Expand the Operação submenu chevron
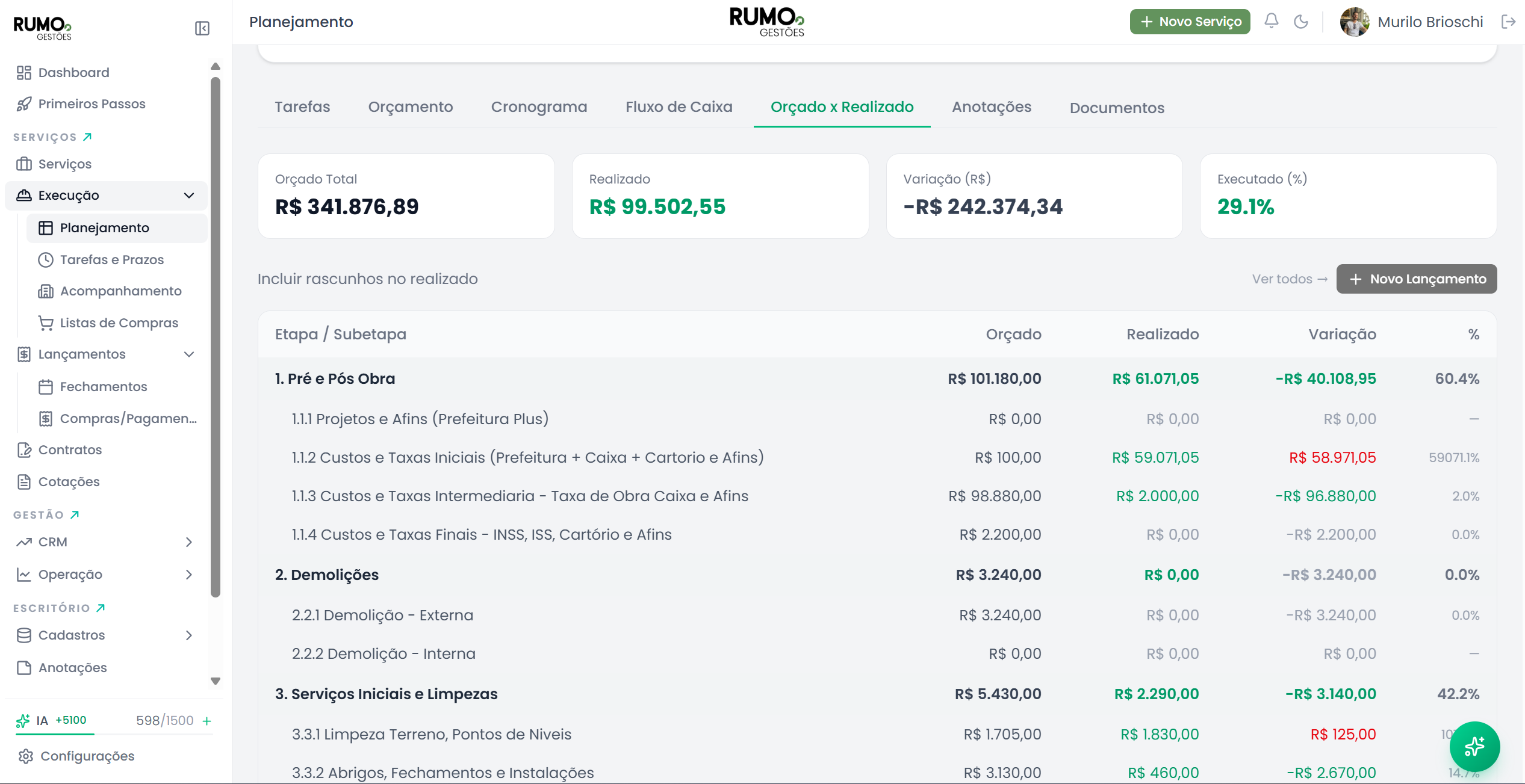Image resolution: width=1525 pixels, height=784 pixels. (189, 575)
